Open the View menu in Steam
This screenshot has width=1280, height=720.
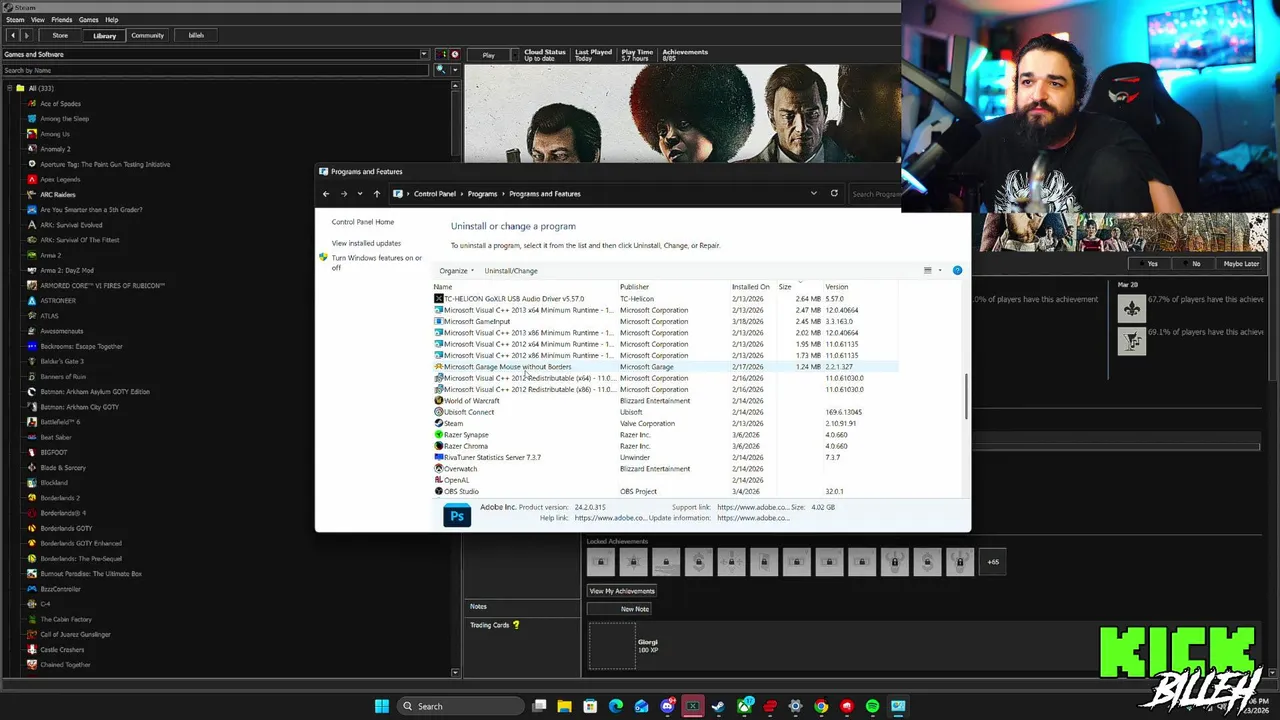(38, 20)
